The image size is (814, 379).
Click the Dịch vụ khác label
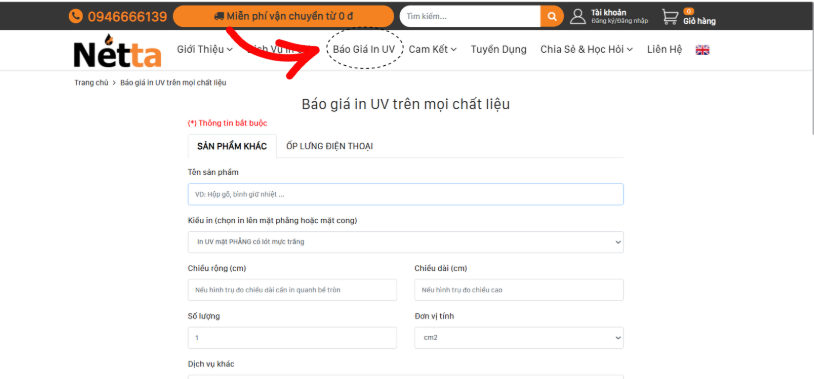point(211,364)
